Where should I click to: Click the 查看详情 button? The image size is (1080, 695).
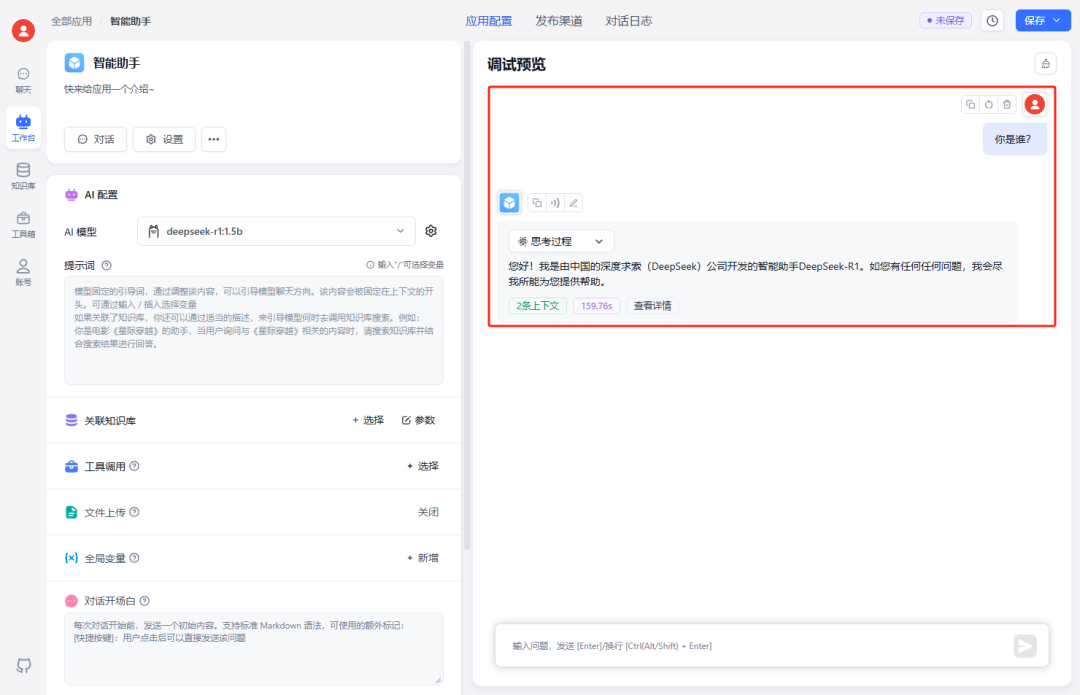pos(652,306)
